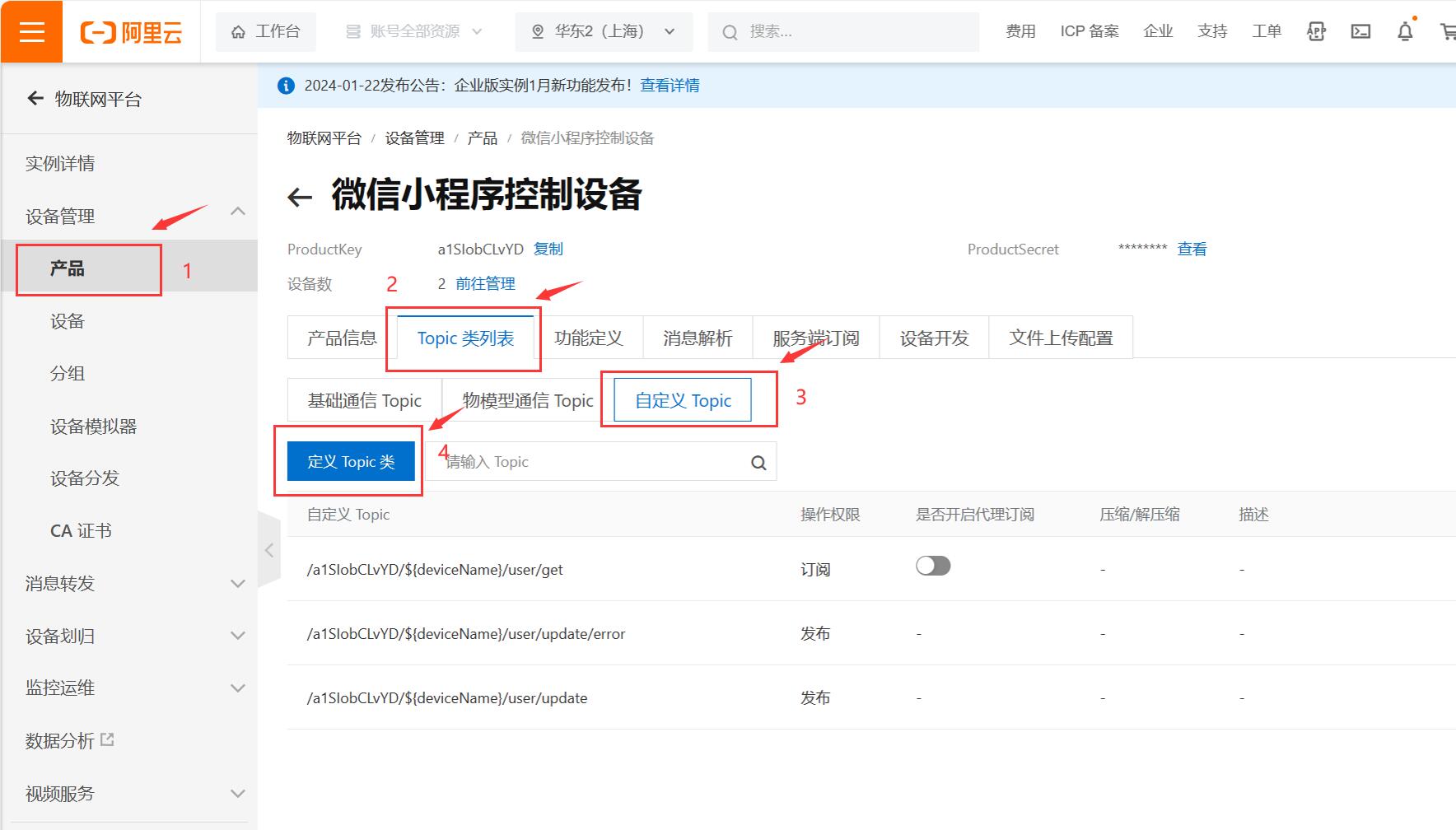Open the 华东2（上海）region dropdown
Image resolution: width=1456 pixels, height=830 pixels.
pos(604,31)
